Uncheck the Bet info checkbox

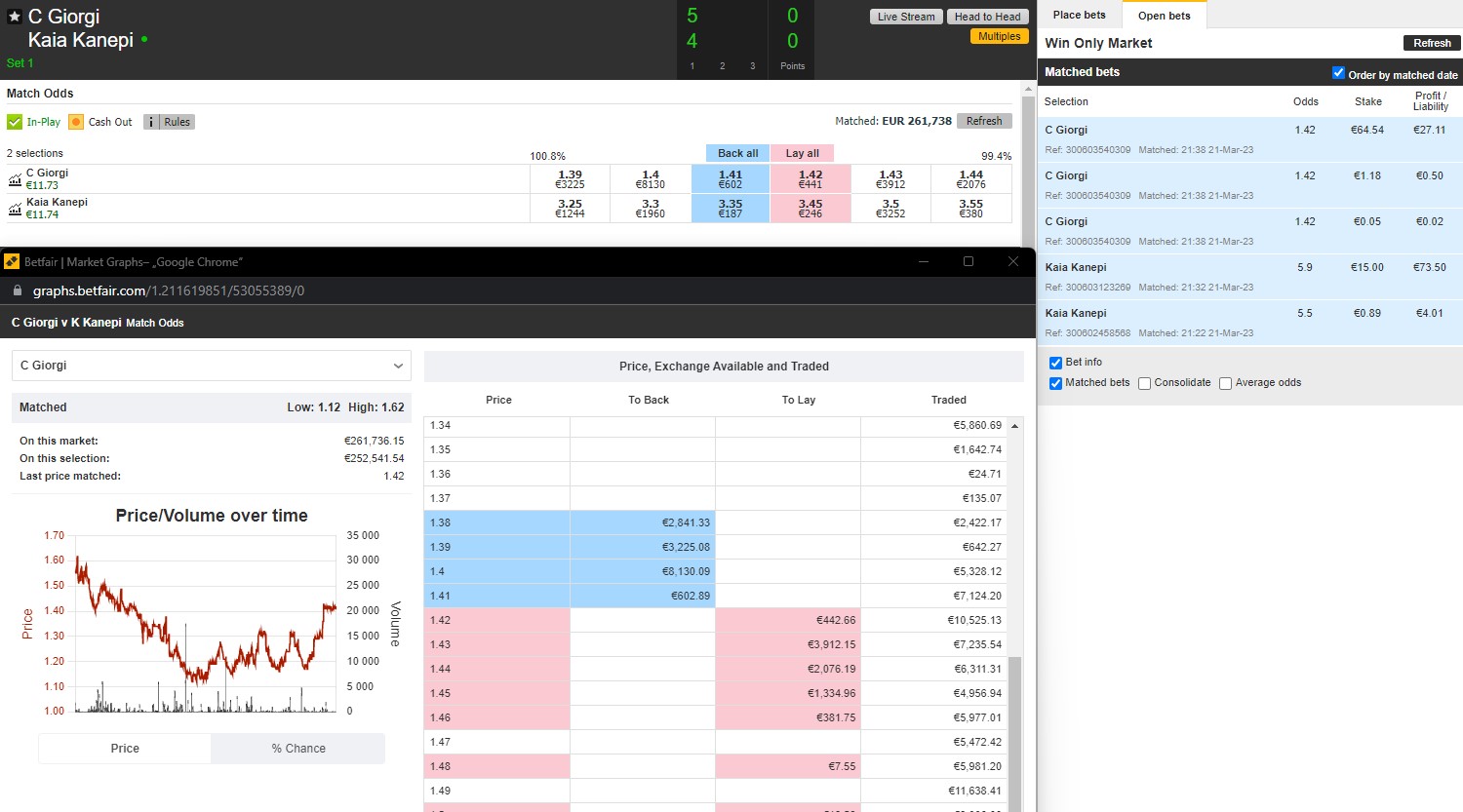coord(1055,363)
